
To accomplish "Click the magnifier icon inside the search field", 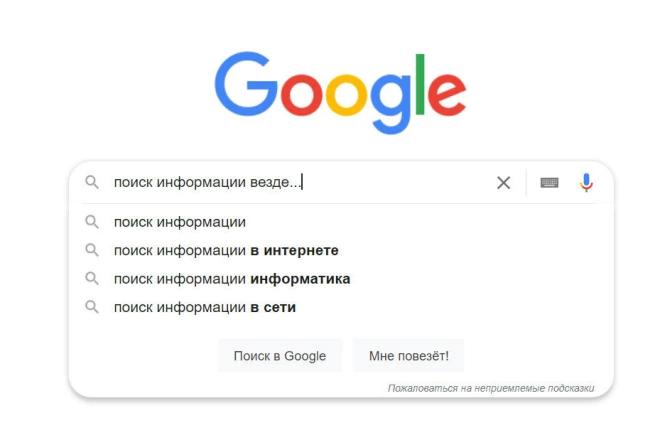I will pos(92,182).
